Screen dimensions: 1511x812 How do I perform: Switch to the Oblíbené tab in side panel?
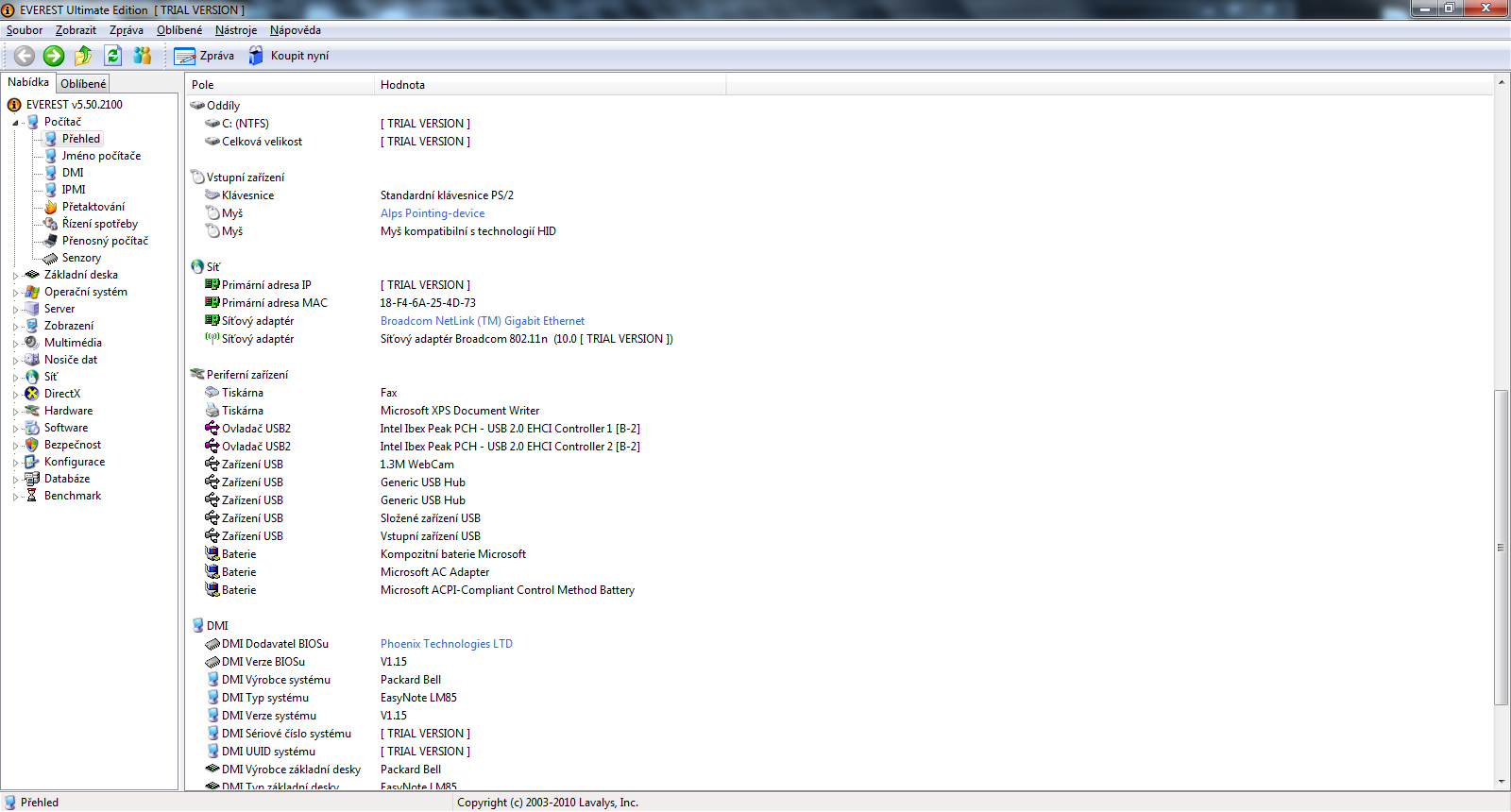pyautogui.click(x=83, y=84)
